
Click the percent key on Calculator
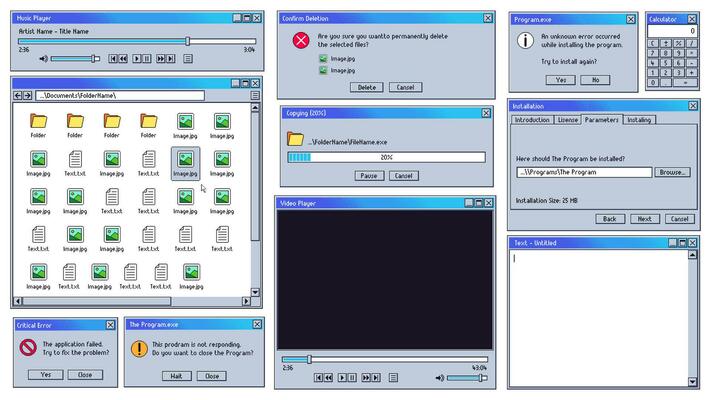click(x=679, y=44)
